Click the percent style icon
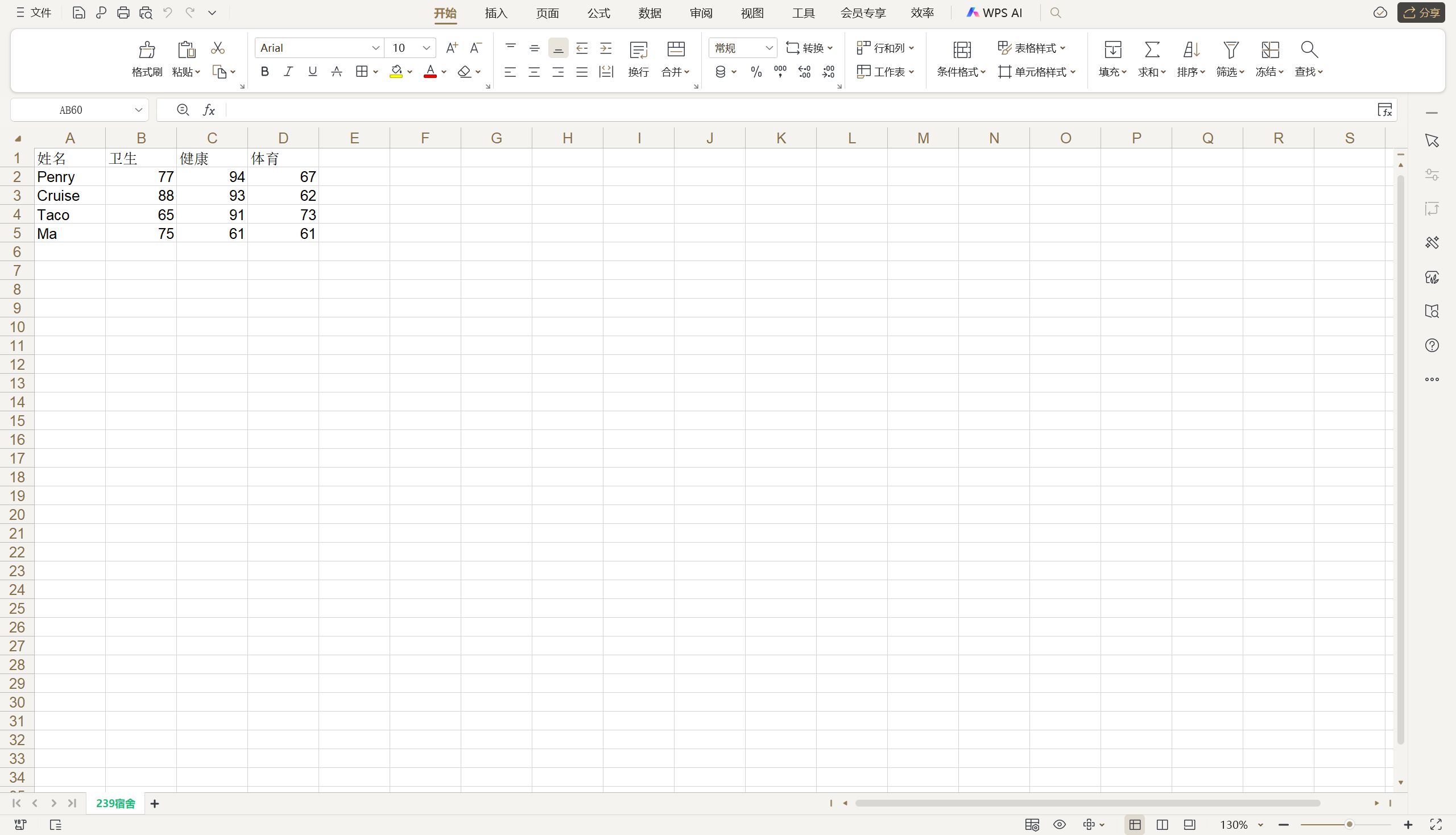Screen dimensions: 1456x835 (x=756, y=72)
